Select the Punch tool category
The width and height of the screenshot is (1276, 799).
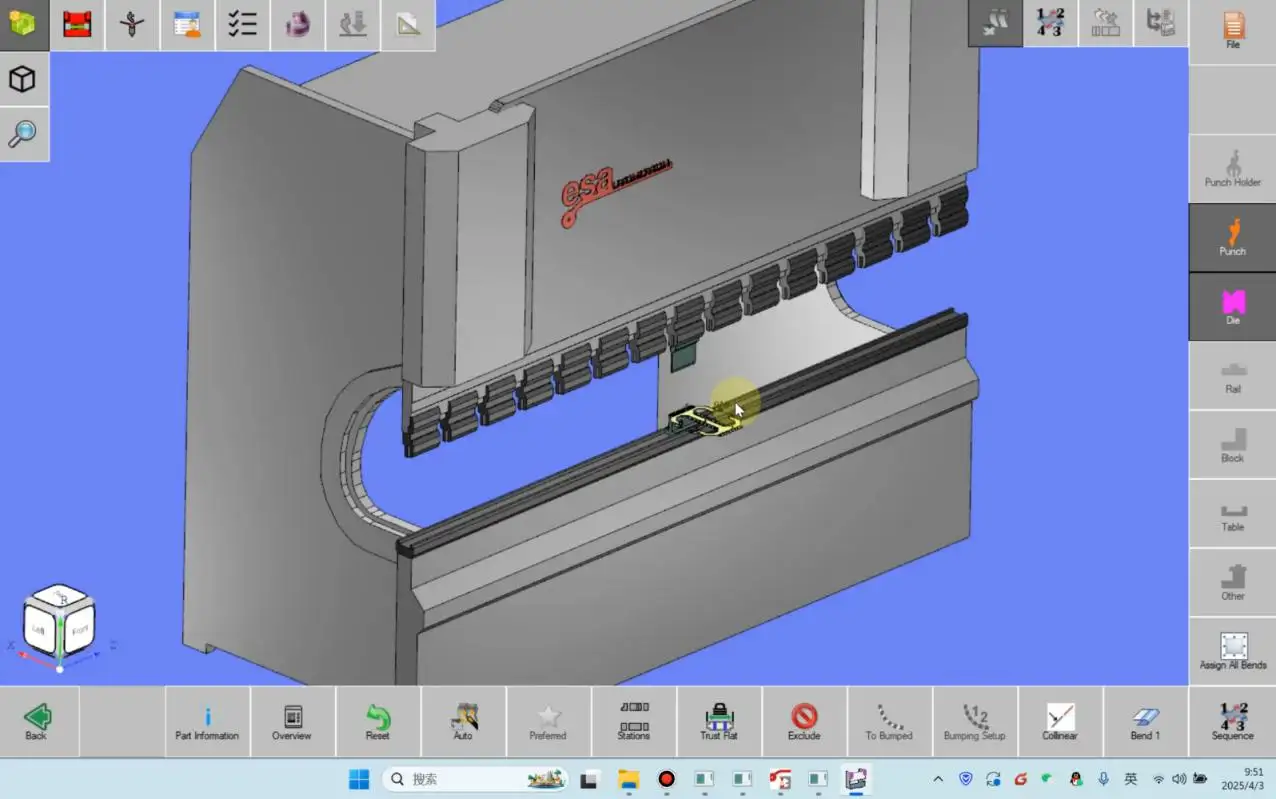click(1232, 237)
